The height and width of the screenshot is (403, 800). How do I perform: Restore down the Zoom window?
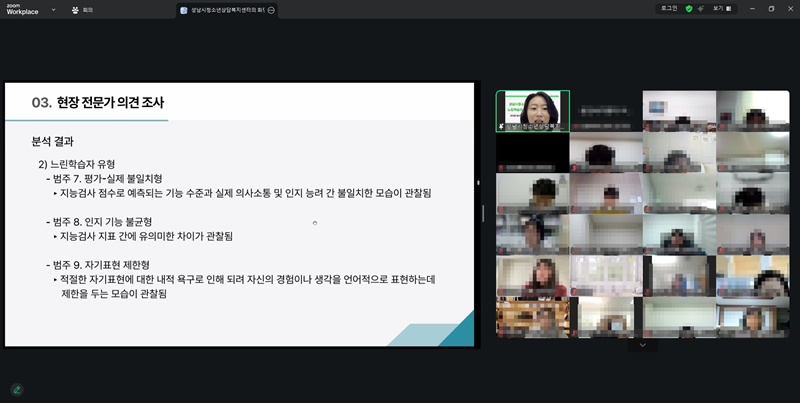[x=771, y=8]
